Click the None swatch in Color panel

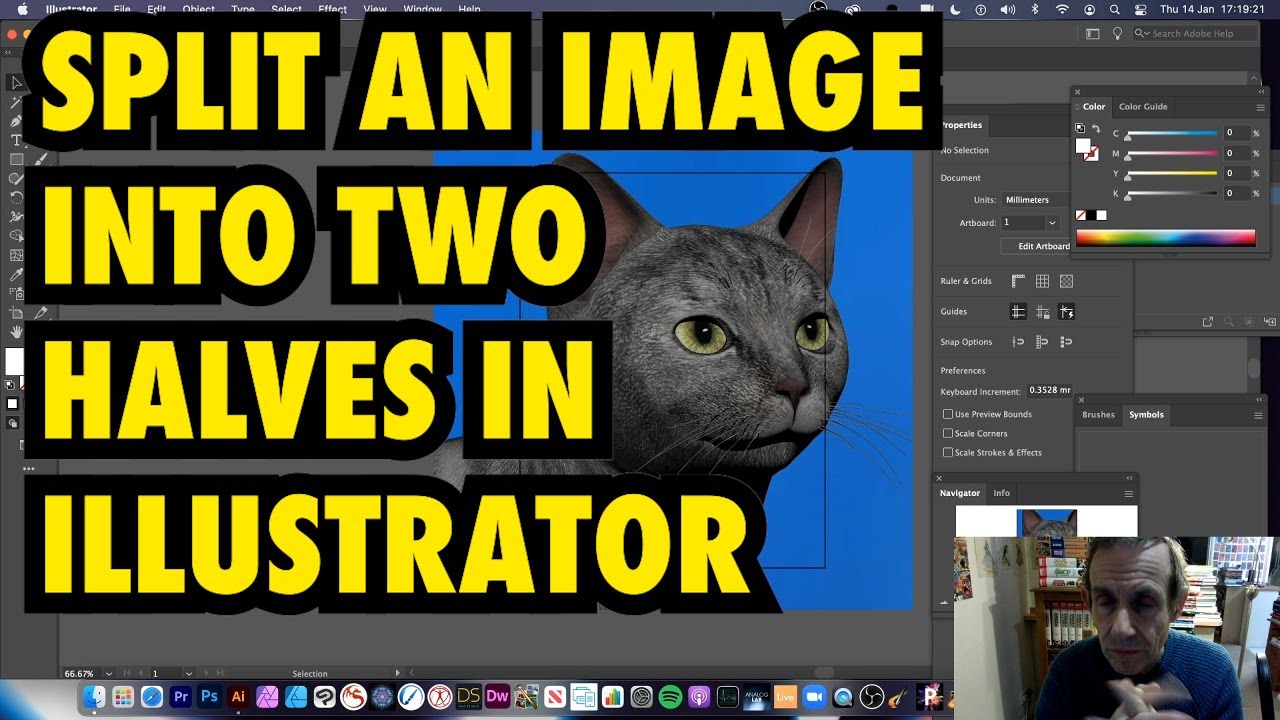1081,215
